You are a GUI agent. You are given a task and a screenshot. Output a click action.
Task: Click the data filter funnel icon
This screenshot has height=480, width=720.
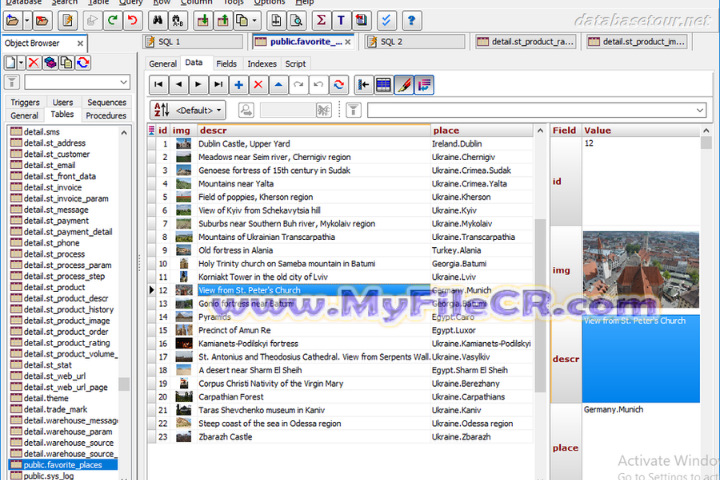(353, 110)
